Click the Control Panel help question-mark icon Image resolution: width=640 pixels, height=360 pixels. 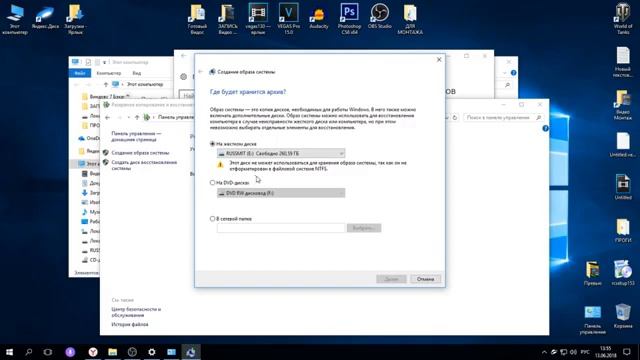point(545,129)
